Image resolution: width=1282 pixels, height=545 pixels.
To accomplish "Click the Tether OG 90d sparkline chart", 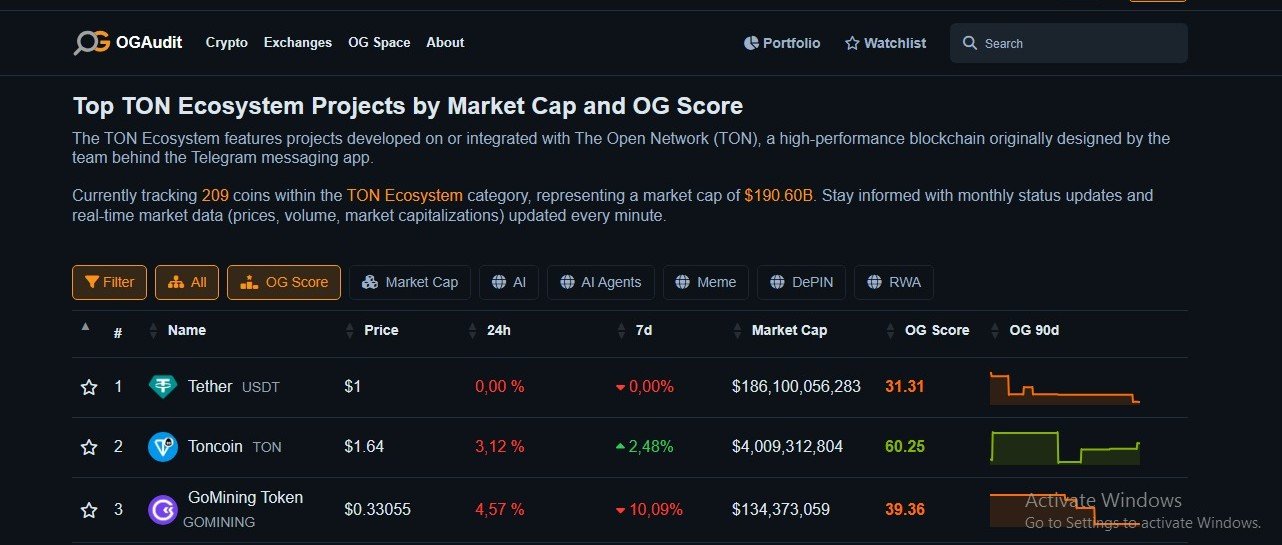I will tap(1064, 388).
